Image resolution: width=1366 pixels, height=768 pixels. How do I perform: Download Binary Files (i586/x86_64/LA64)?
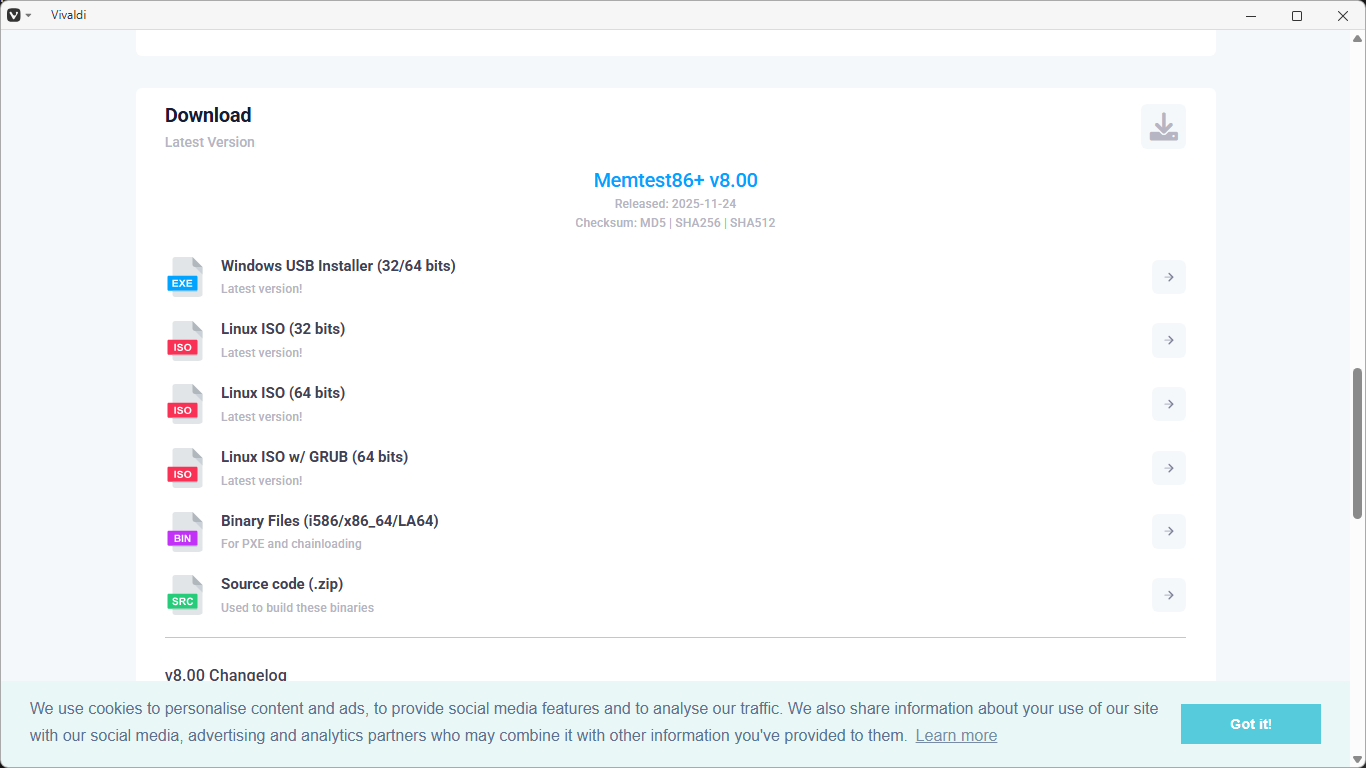pyautogui.click(x=330, y=521)
